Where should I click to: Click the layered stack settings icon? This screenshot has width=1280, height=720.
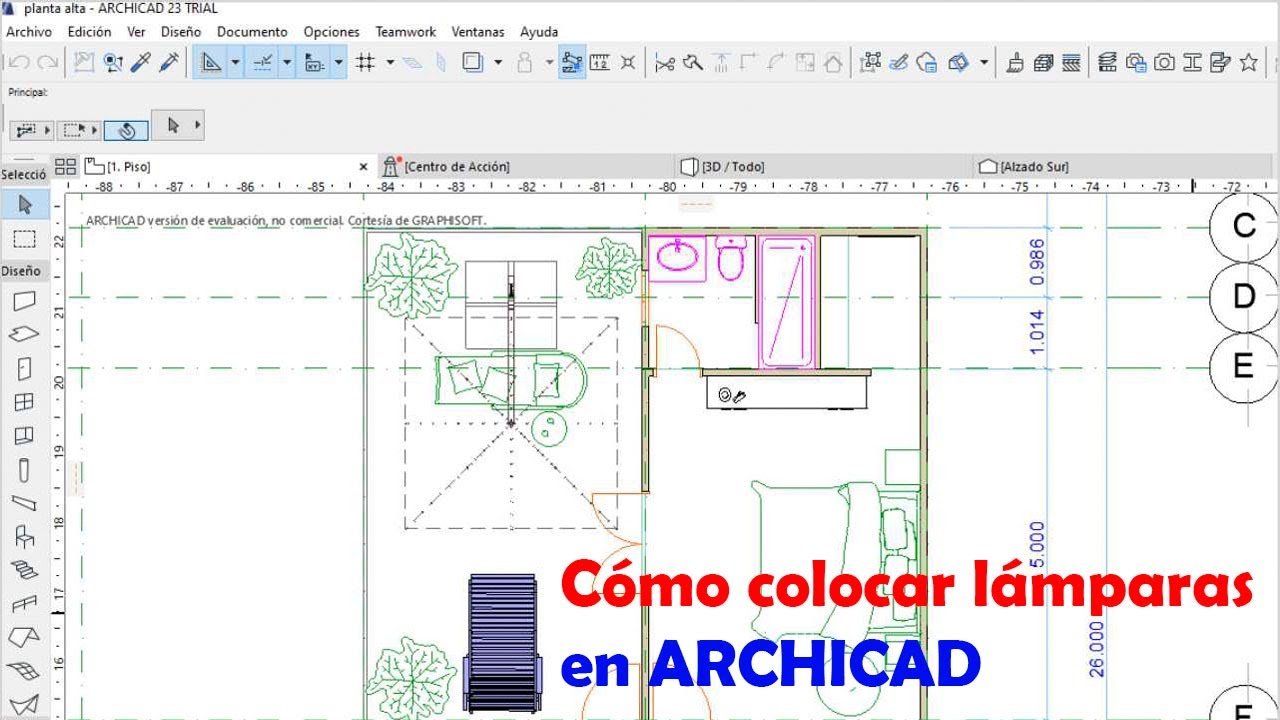coord(1107,62)
